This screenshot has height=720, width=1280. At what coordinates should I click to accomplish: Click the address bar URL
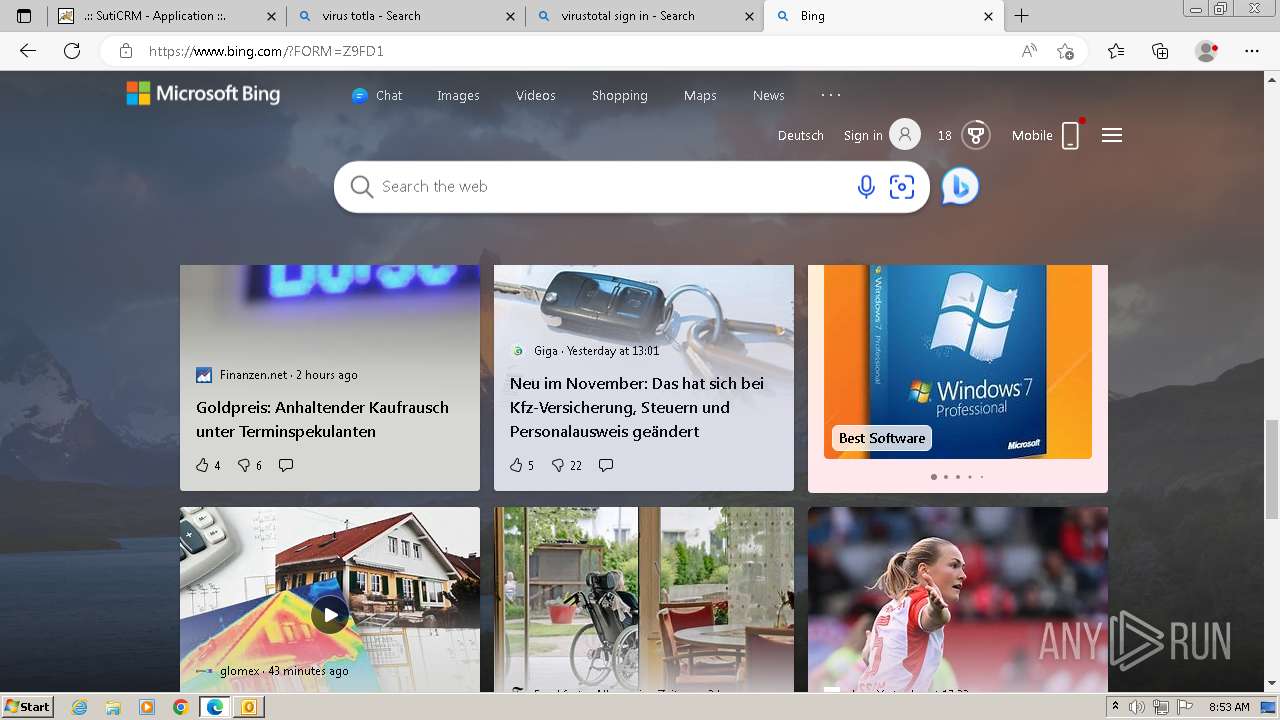coord(266,51)
